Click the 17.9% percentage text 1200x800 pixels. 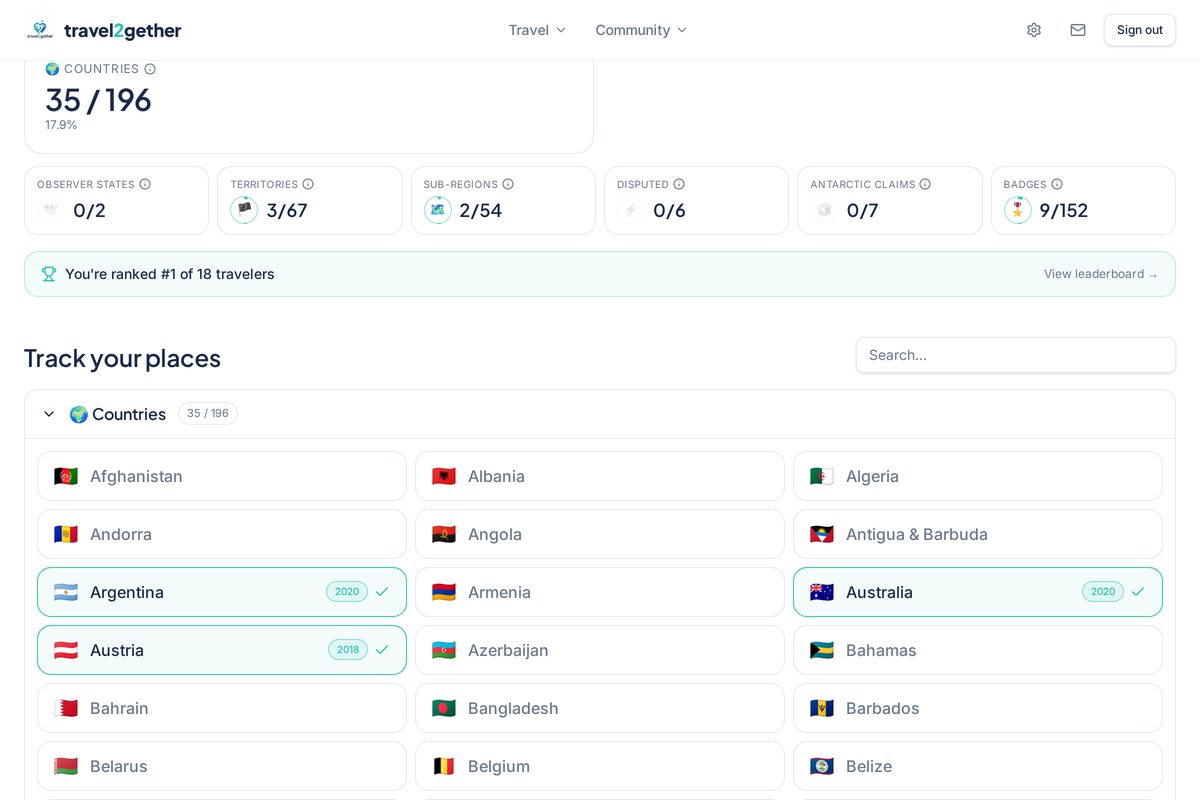click(61, 125)
